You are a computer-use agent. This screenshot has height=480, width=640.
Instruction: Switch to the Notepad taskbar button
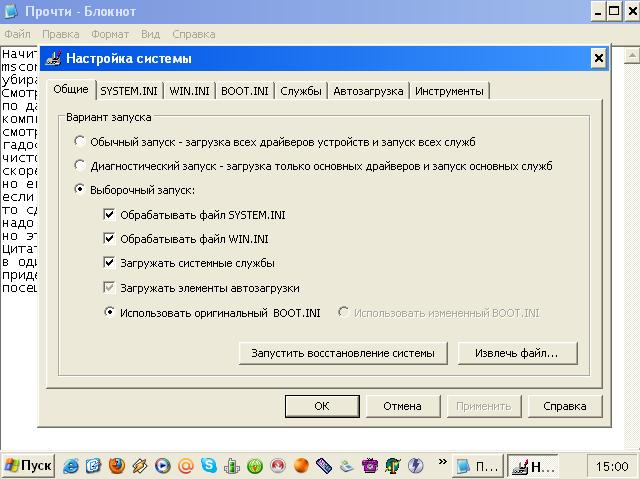(x=476, y=466)
